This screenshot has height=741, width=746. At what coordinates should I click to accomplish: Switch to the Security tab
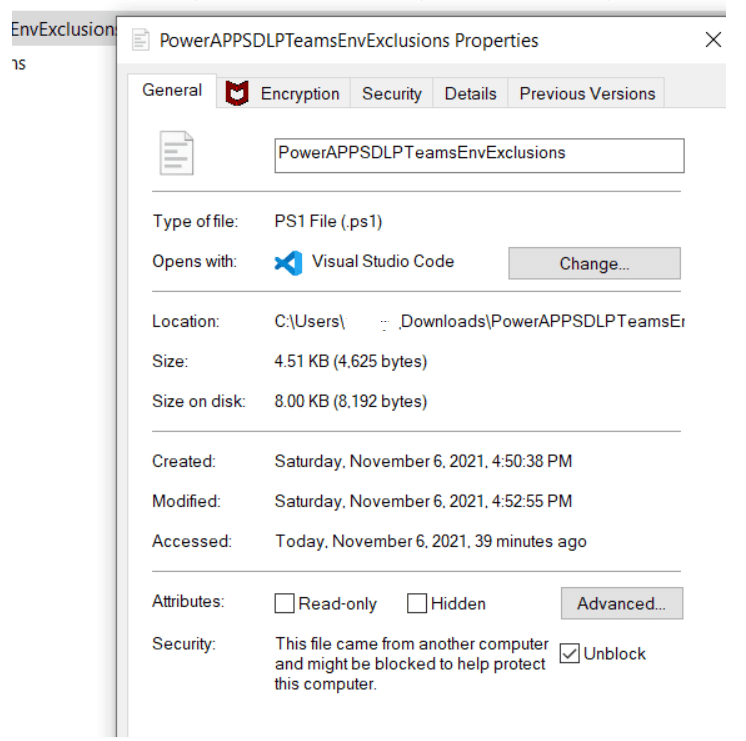tap(391, 94)
